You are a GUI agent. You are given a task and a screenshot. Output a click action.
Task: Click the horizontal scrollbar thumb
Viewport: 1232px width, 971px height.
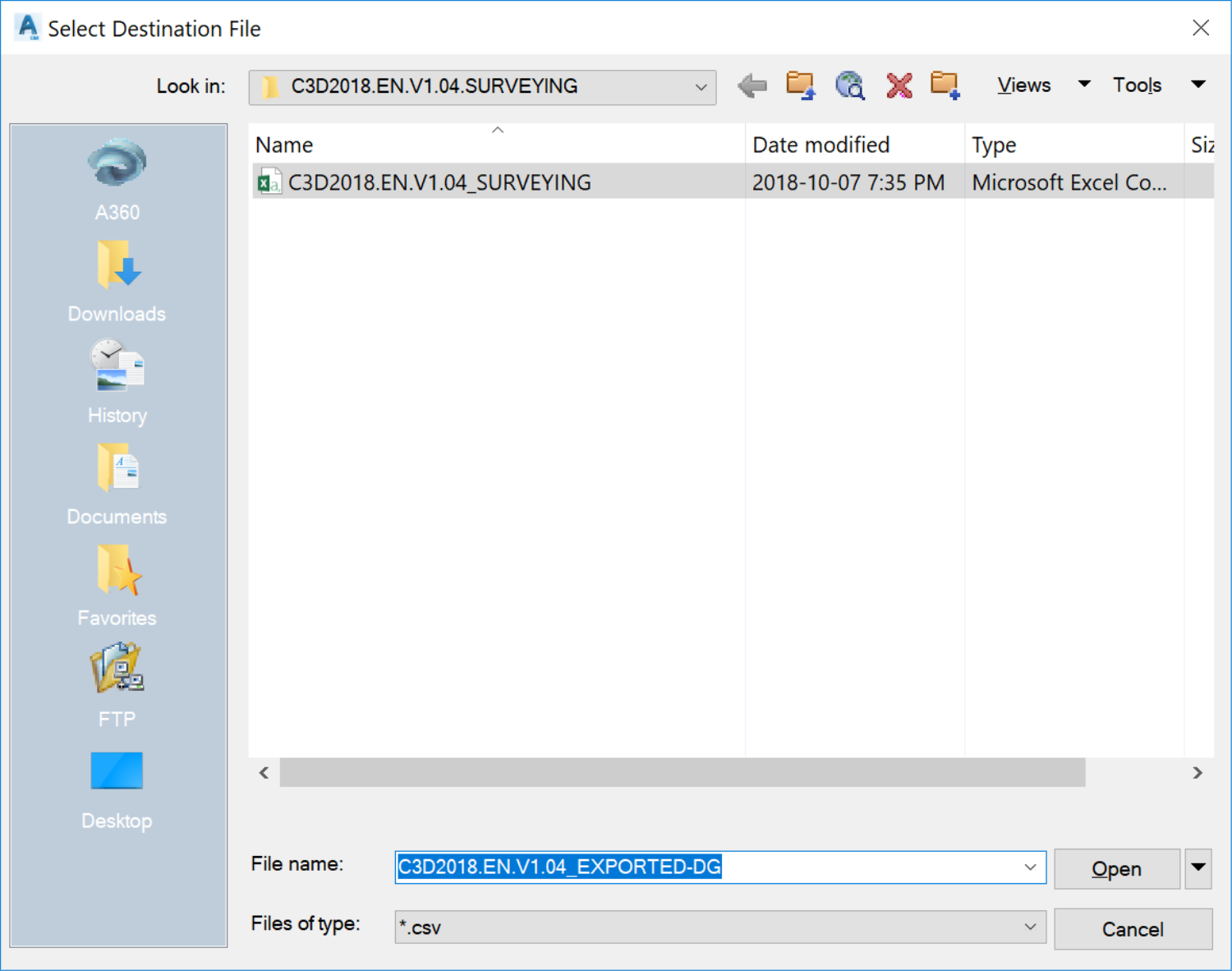click(683, 772)
